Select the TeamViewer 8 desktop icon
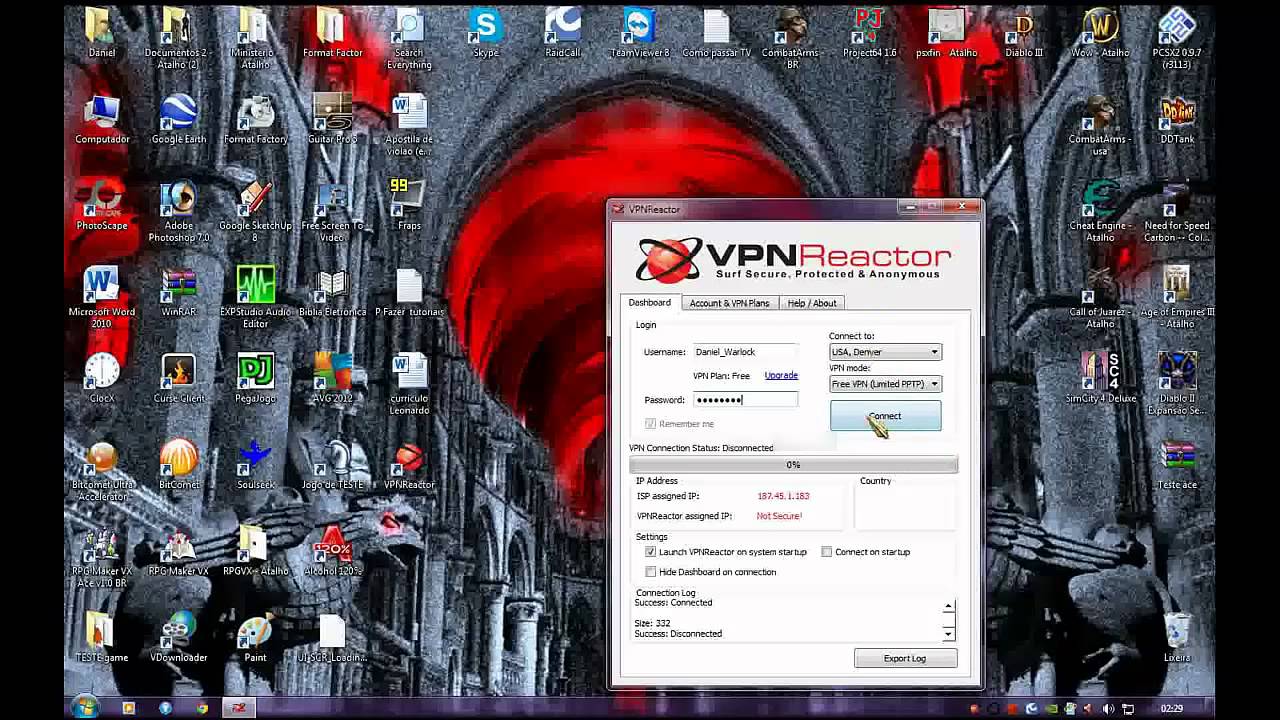1280x720 pixels. pyautogui.click(x=640, y=33)
